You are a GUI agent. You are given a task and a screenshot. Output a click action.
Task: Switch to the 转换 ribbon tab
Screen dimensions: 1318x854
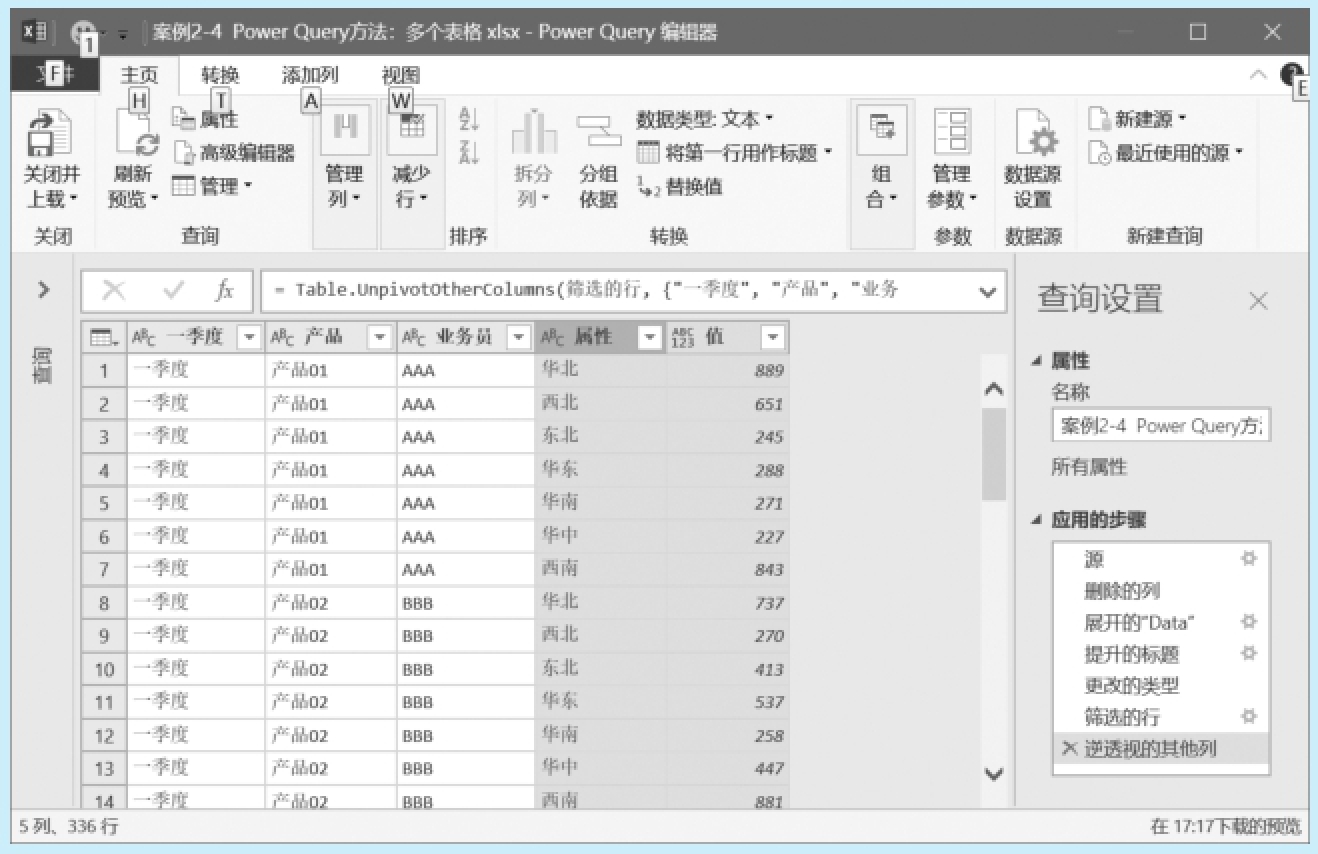click(x=220, y=75)
